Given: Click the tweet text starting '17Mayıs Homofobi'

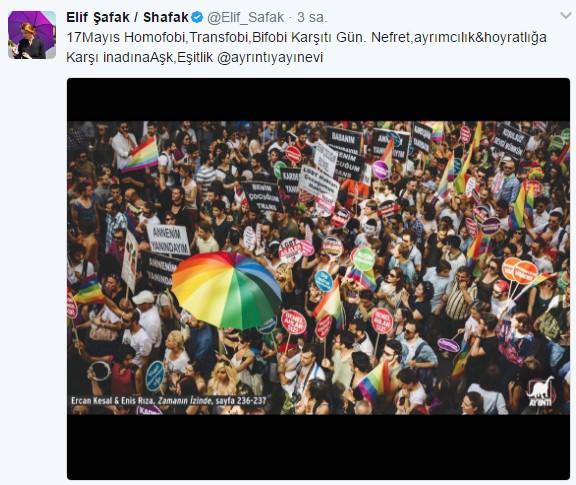Looking at the screenshot, I should tap(306, 47).
